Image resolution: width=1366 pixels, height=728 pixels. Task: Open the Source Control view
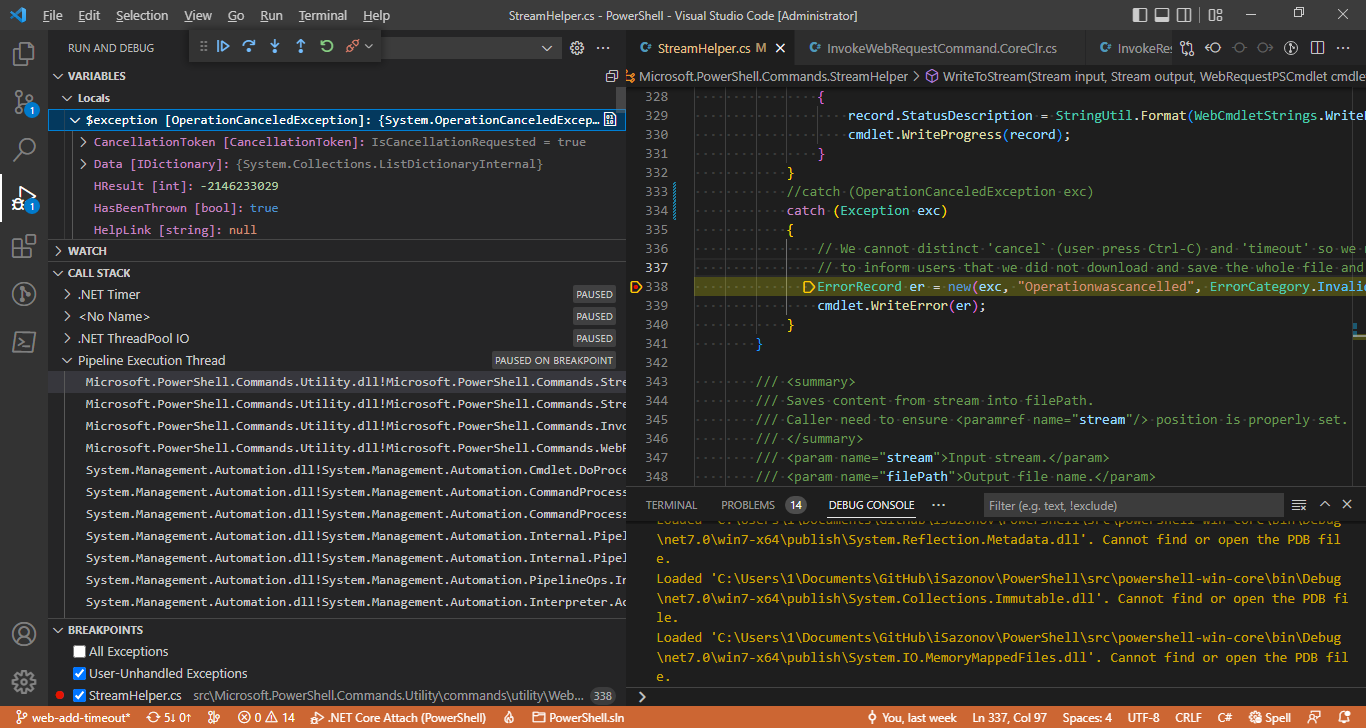24,101
